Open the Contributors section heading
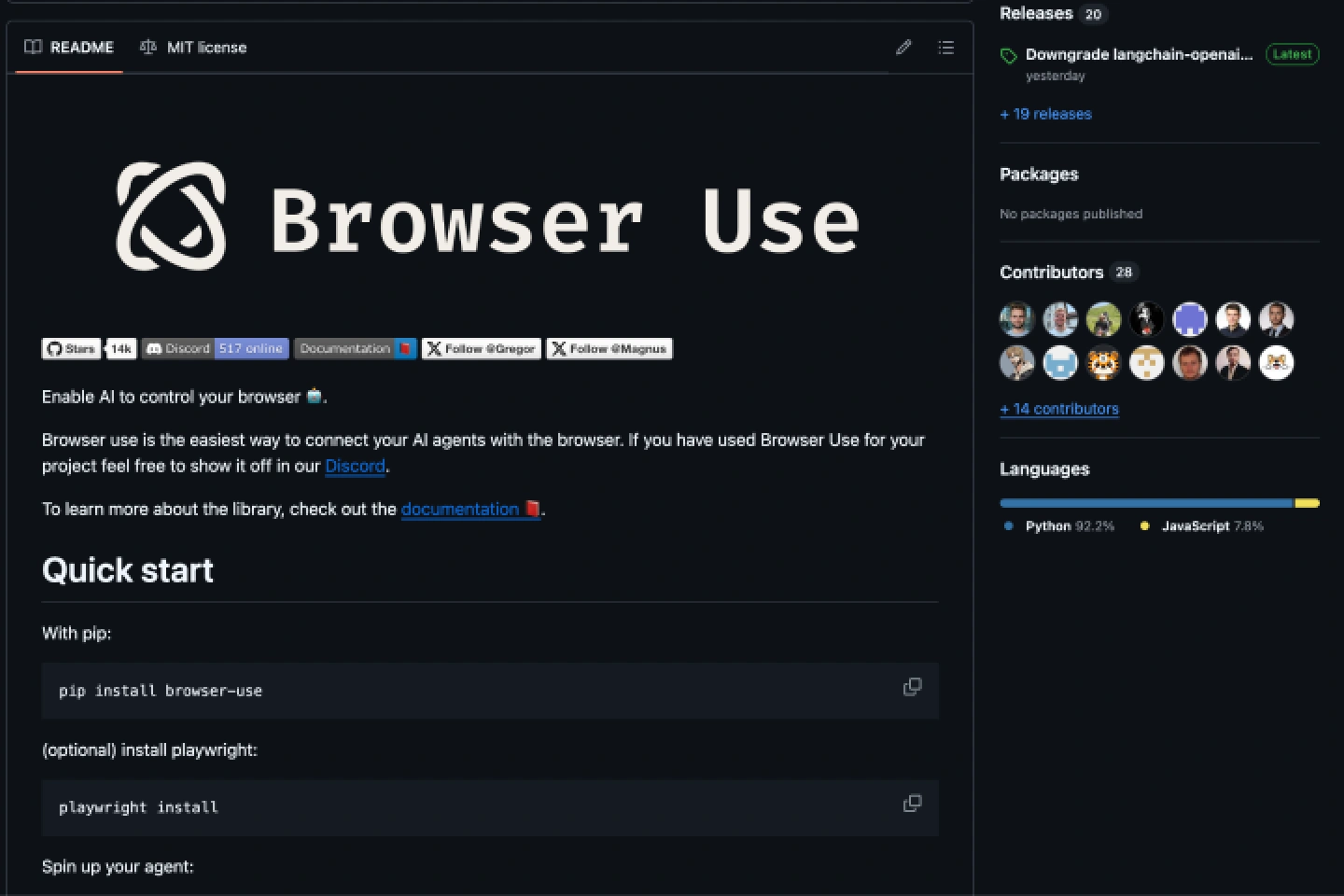Image resolution: width=1344 pixels, height=896 pixels. point(1051,273)
